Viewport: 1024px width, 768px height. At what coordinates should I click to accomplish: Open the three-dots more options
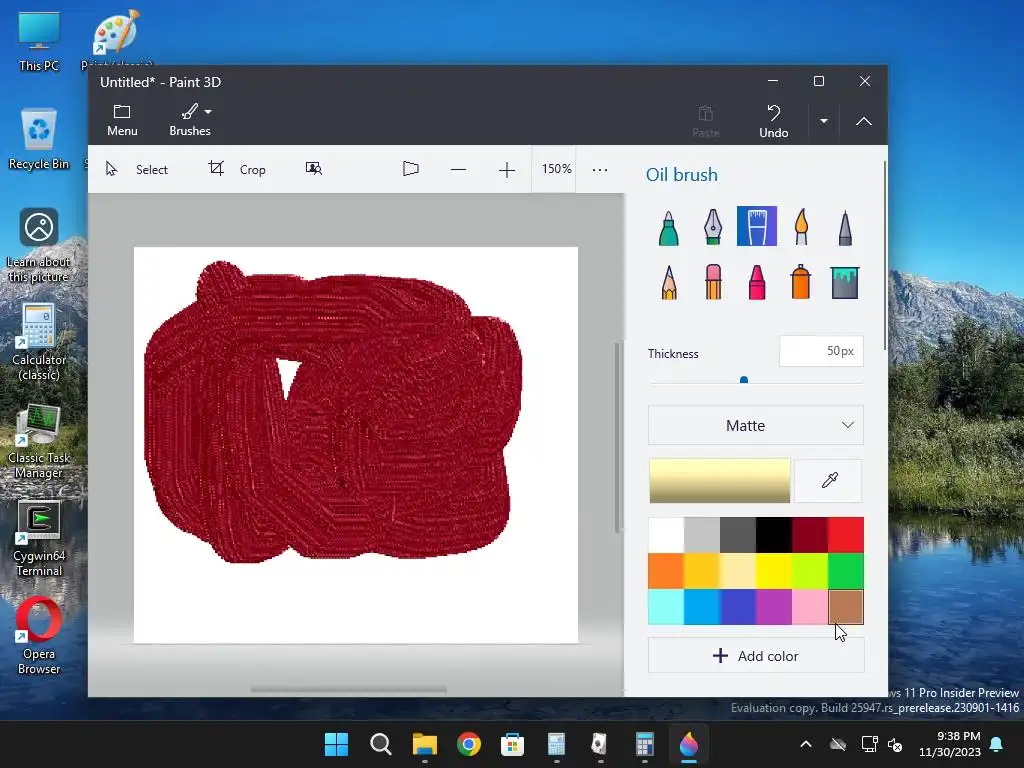[600, 170]
